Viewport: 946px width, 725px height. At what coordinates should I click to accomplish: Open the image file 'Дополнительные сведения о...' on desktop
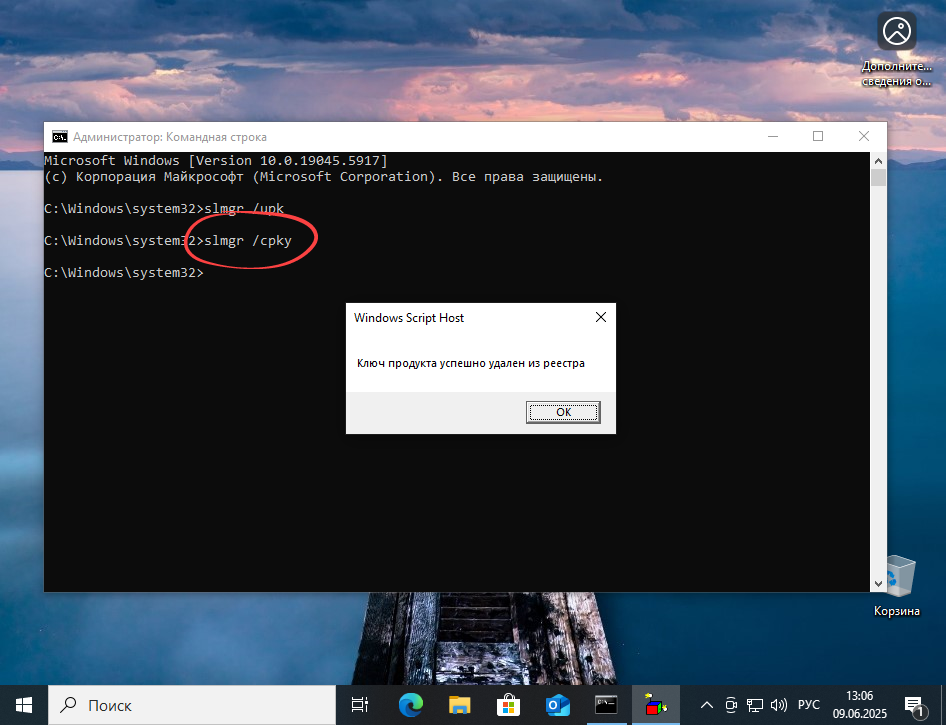pyautogui.click(x=896, y=30)
